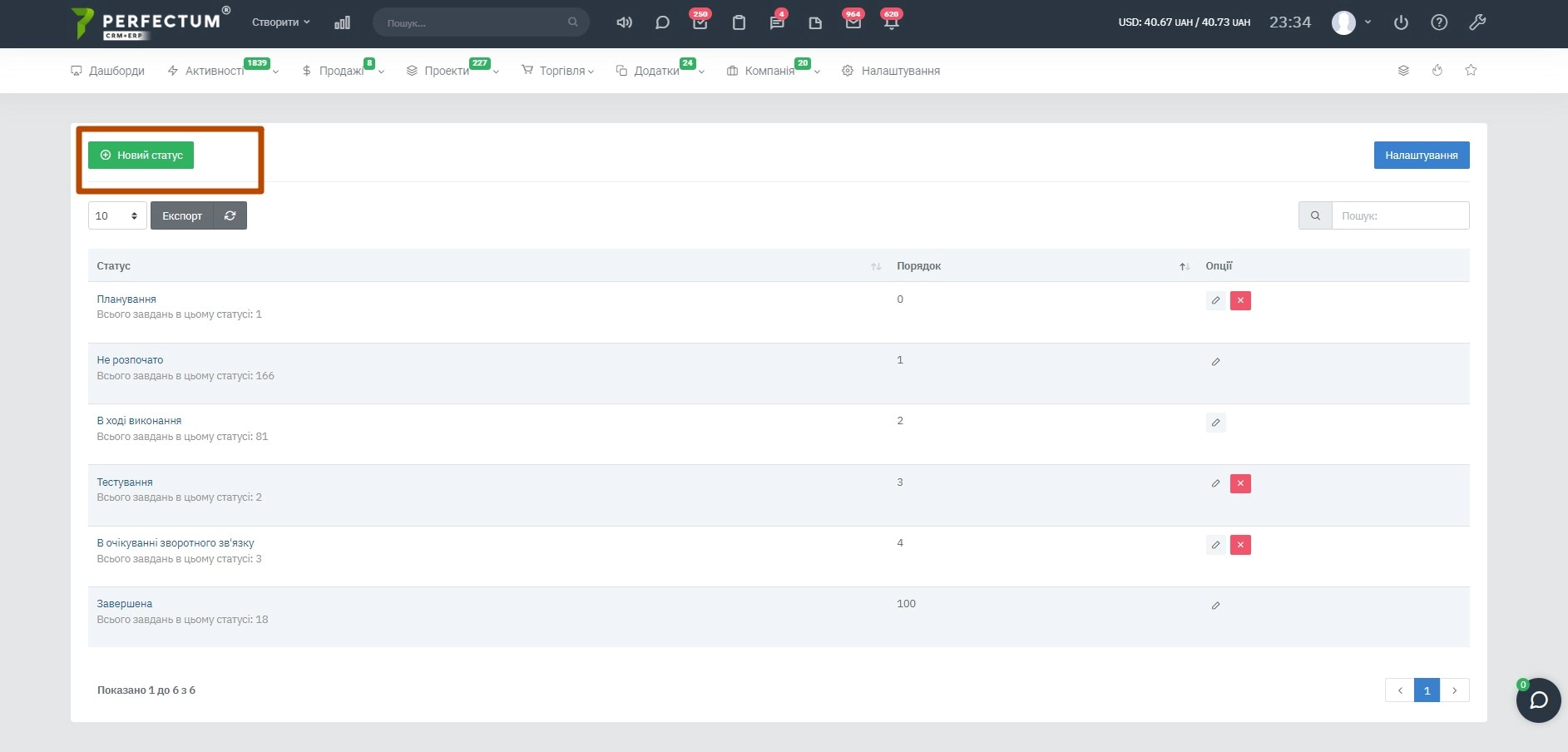
Task: Edit the Завершена status
Action: [1215, 606]
